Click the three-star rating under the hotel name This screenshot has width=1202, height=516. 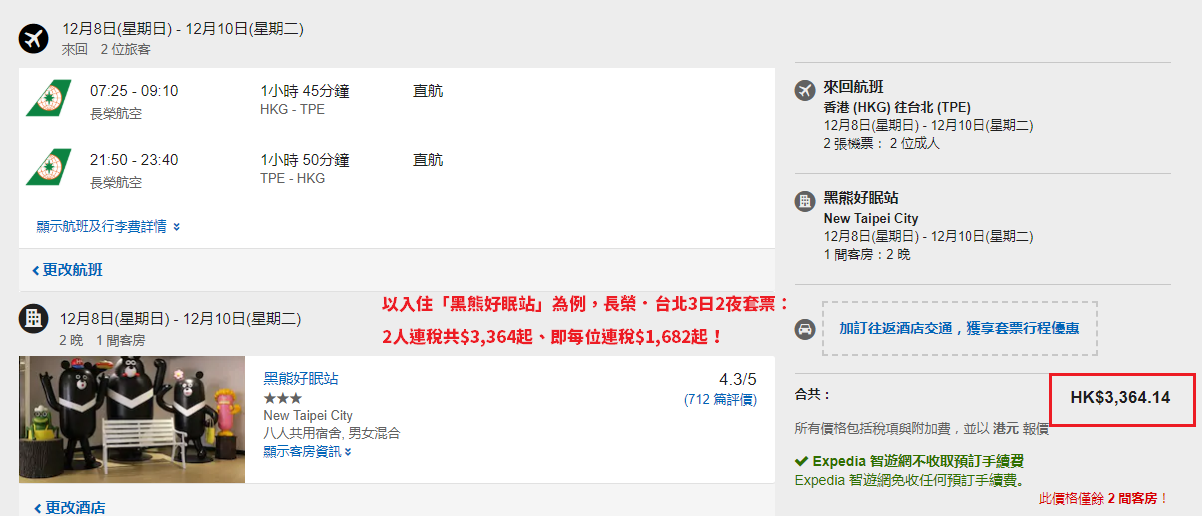pyautogui.click(x=282, y=398)
